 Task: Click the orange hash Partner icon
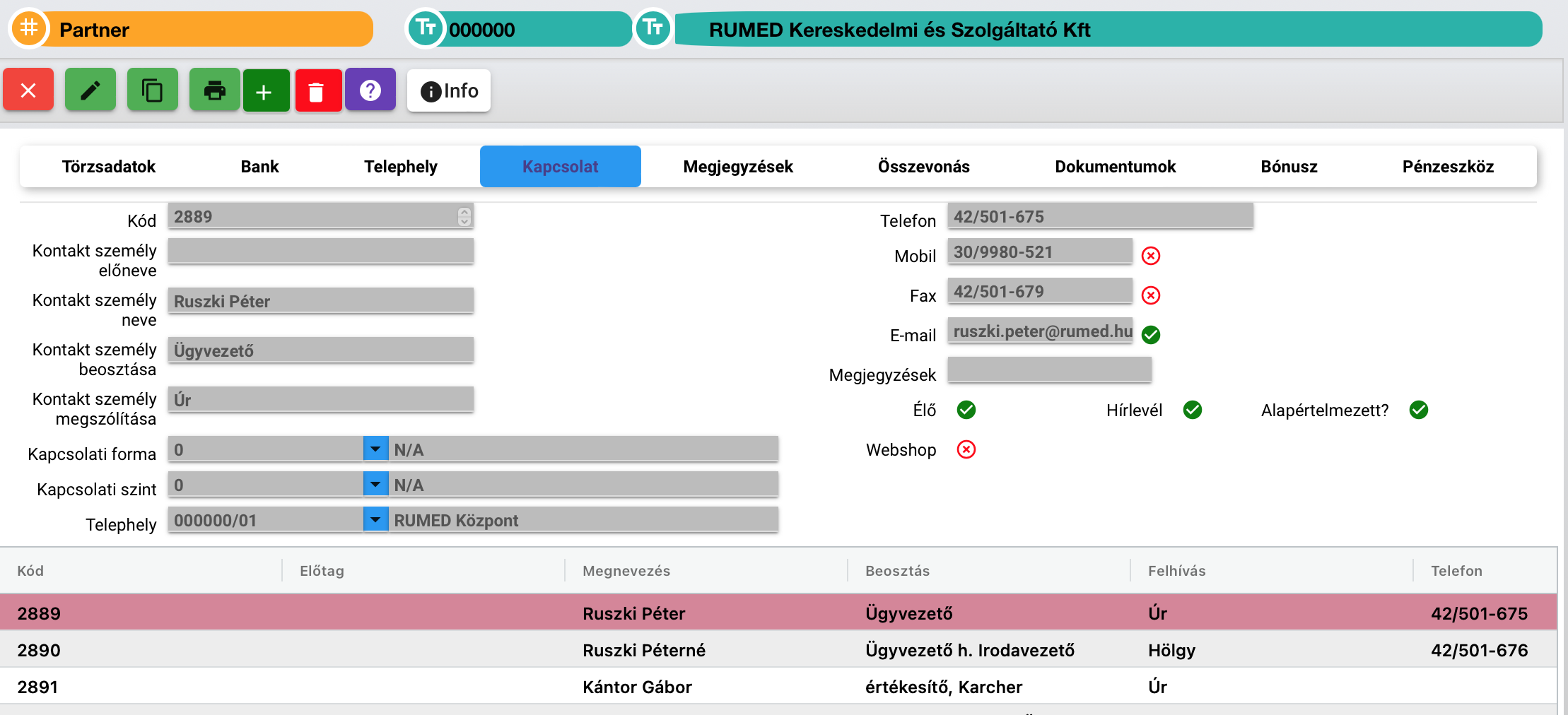pos(29,28)
